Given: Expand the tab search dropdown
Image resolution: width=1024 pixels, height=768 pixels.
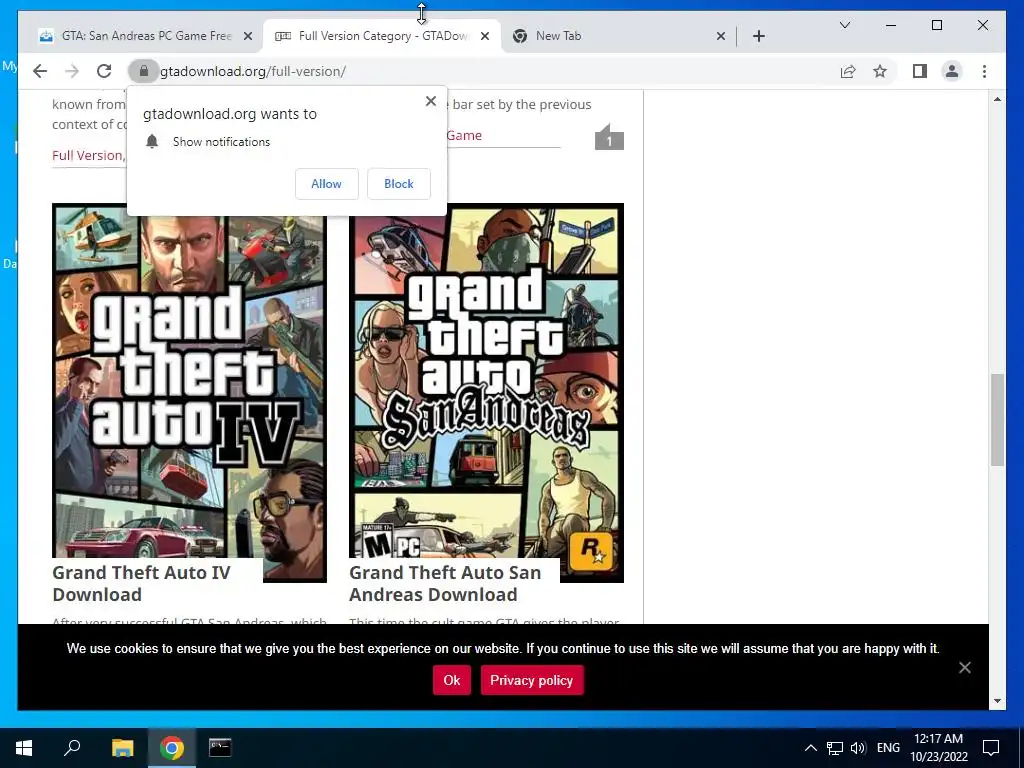Looking at the screenshot, I should tap(844, 25).
